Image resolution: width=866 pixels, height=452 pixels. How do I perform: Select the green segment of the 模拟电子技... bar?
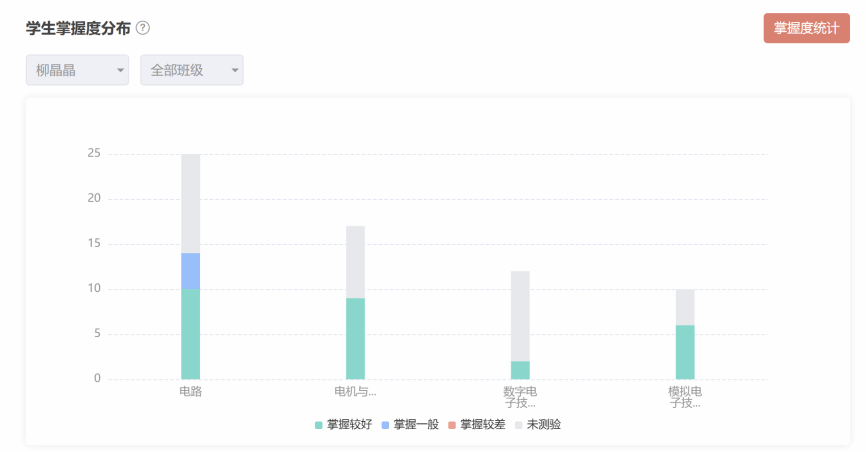point(685,352)
